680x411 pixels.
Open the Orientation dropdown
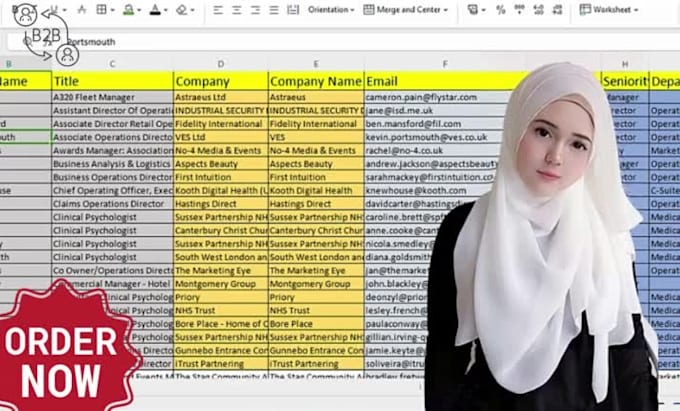click(x=331, y=10)
